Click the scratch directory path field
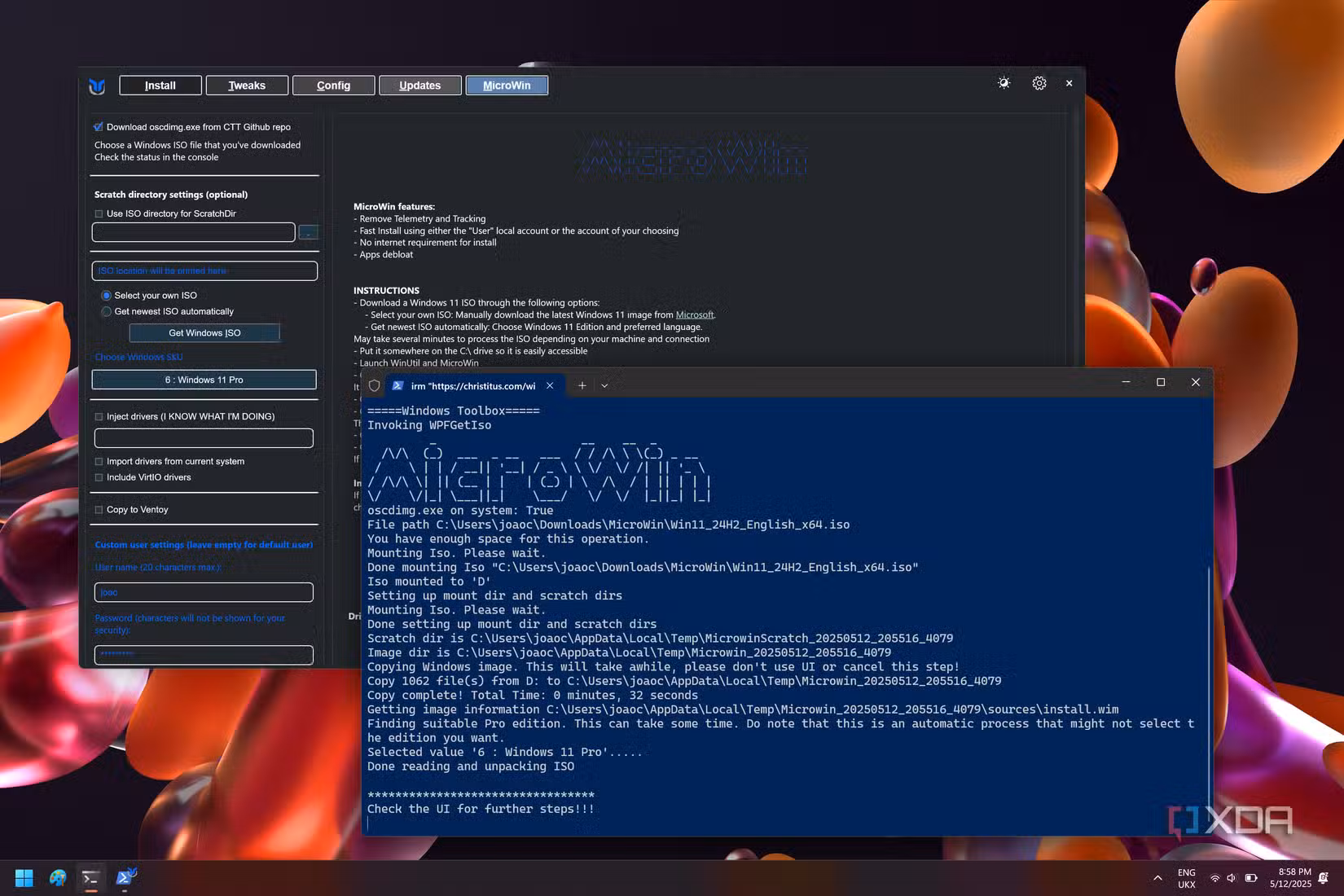 194,232
